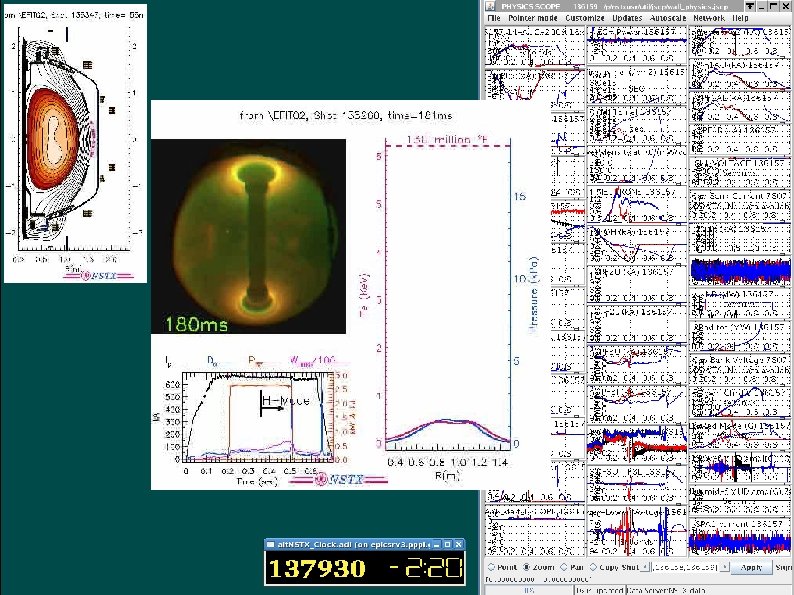Screen dimensions: 794x595
Task: Step to previous shot with left arrow
Action: click(x=645, y=567)
